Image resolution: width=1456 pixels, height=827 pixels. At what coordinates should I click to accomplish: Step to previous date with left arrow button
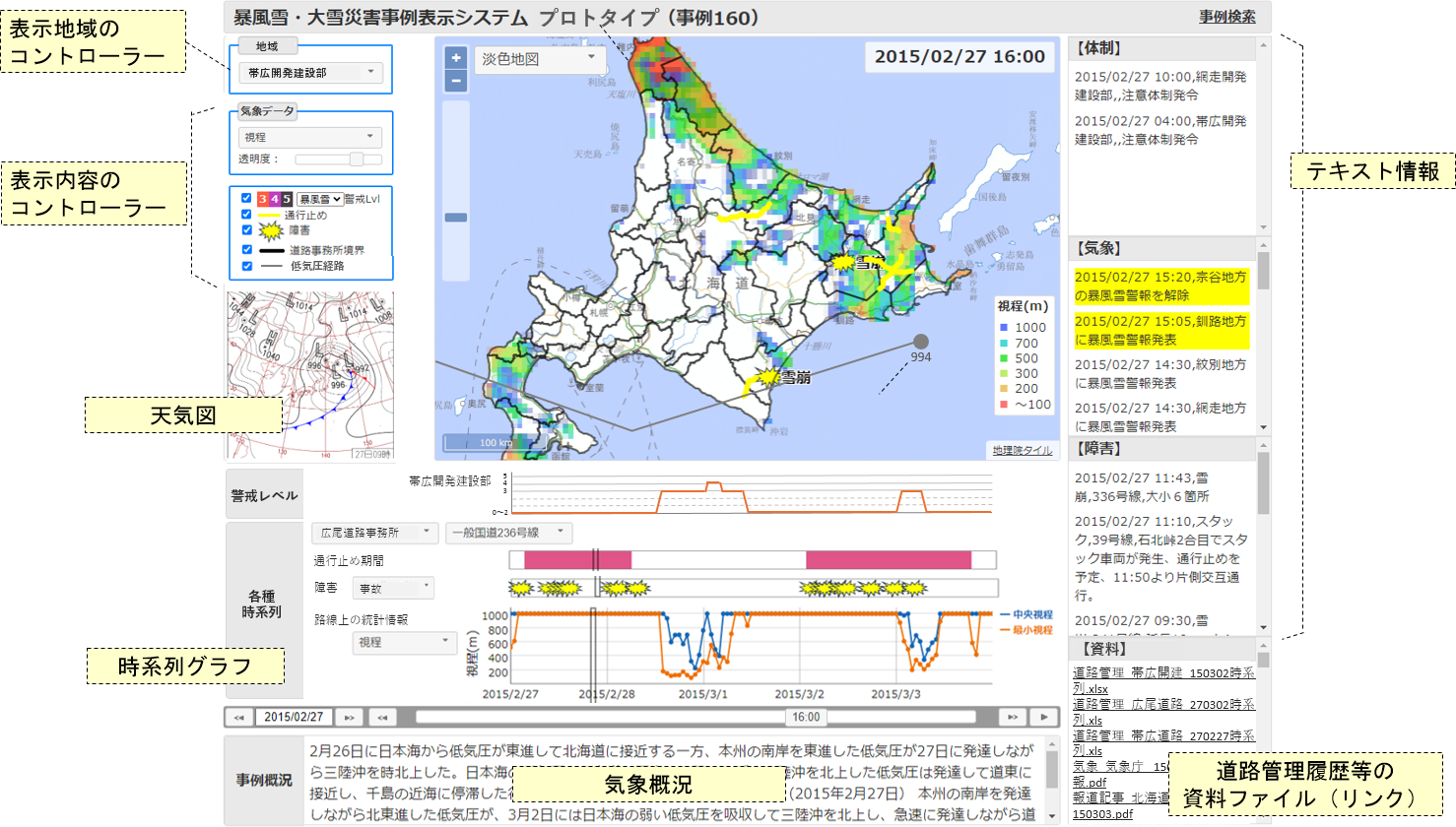238,718
